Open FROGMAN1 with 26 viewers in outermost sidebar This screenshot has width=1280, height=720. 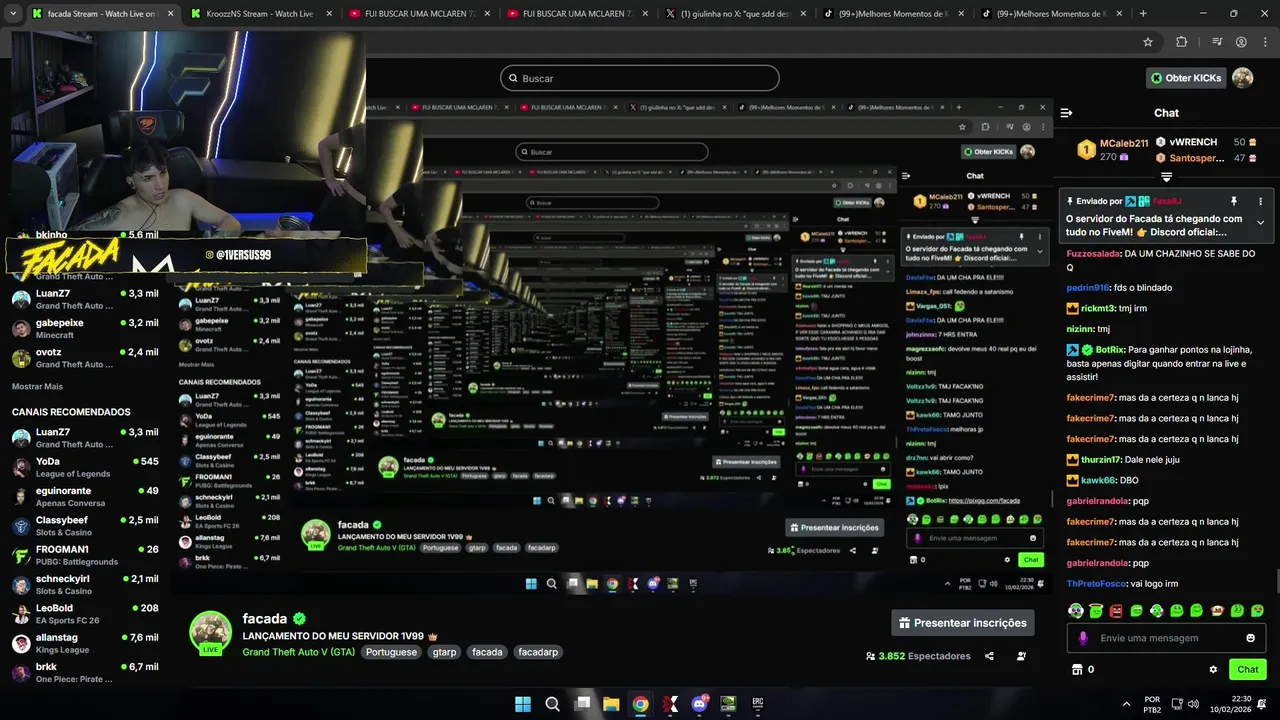tap(85, 555)
